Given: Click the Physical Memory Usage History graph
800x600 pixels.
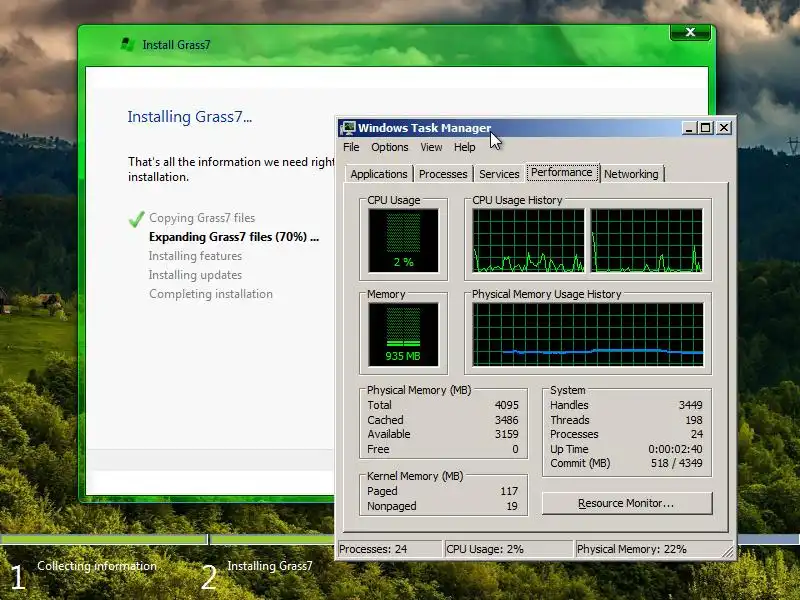Looking at the screenshot, I should pos(588,334).
